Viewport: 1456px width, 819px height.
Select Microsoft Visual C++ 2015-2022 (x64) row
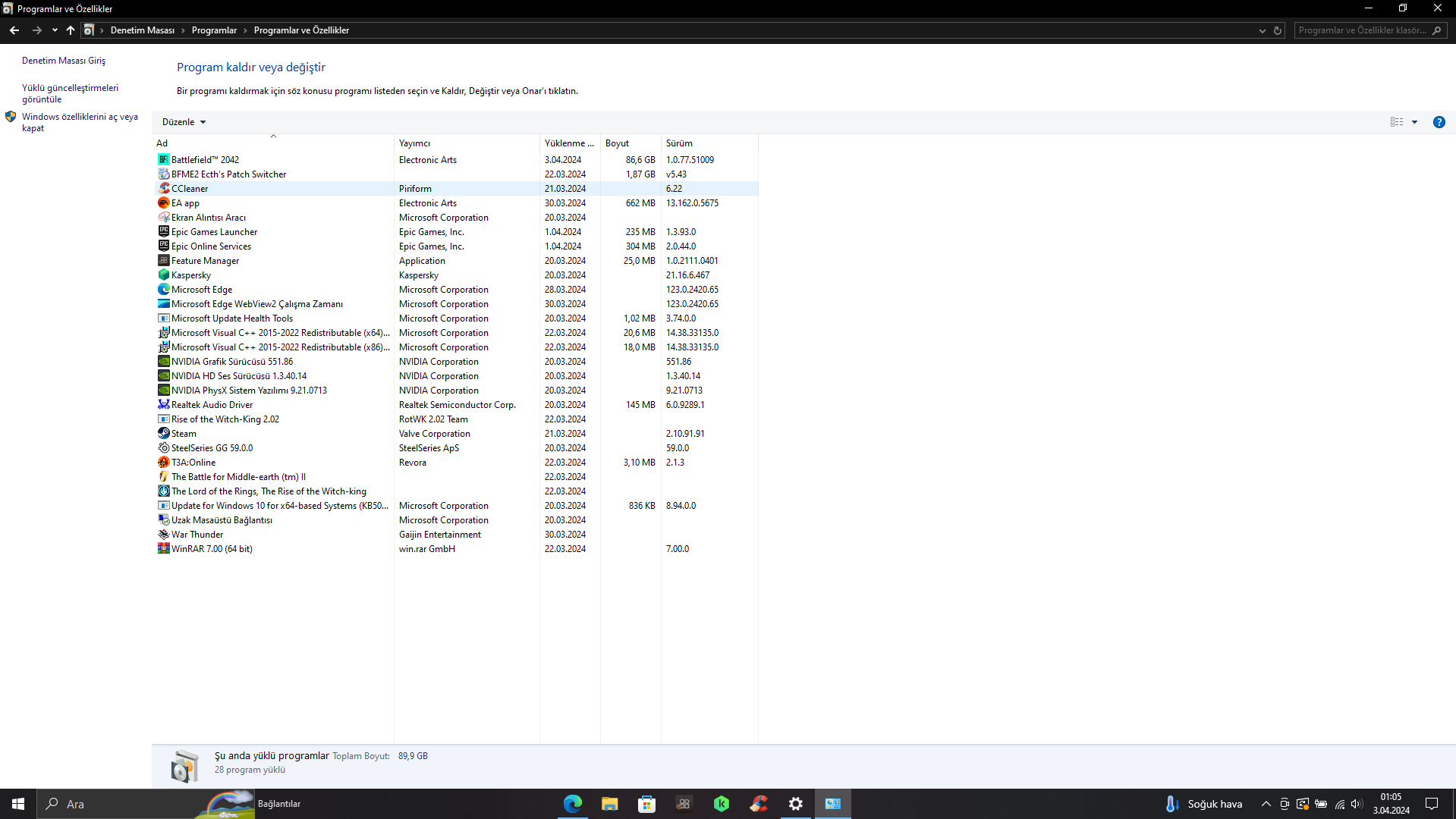pos(455,333)
